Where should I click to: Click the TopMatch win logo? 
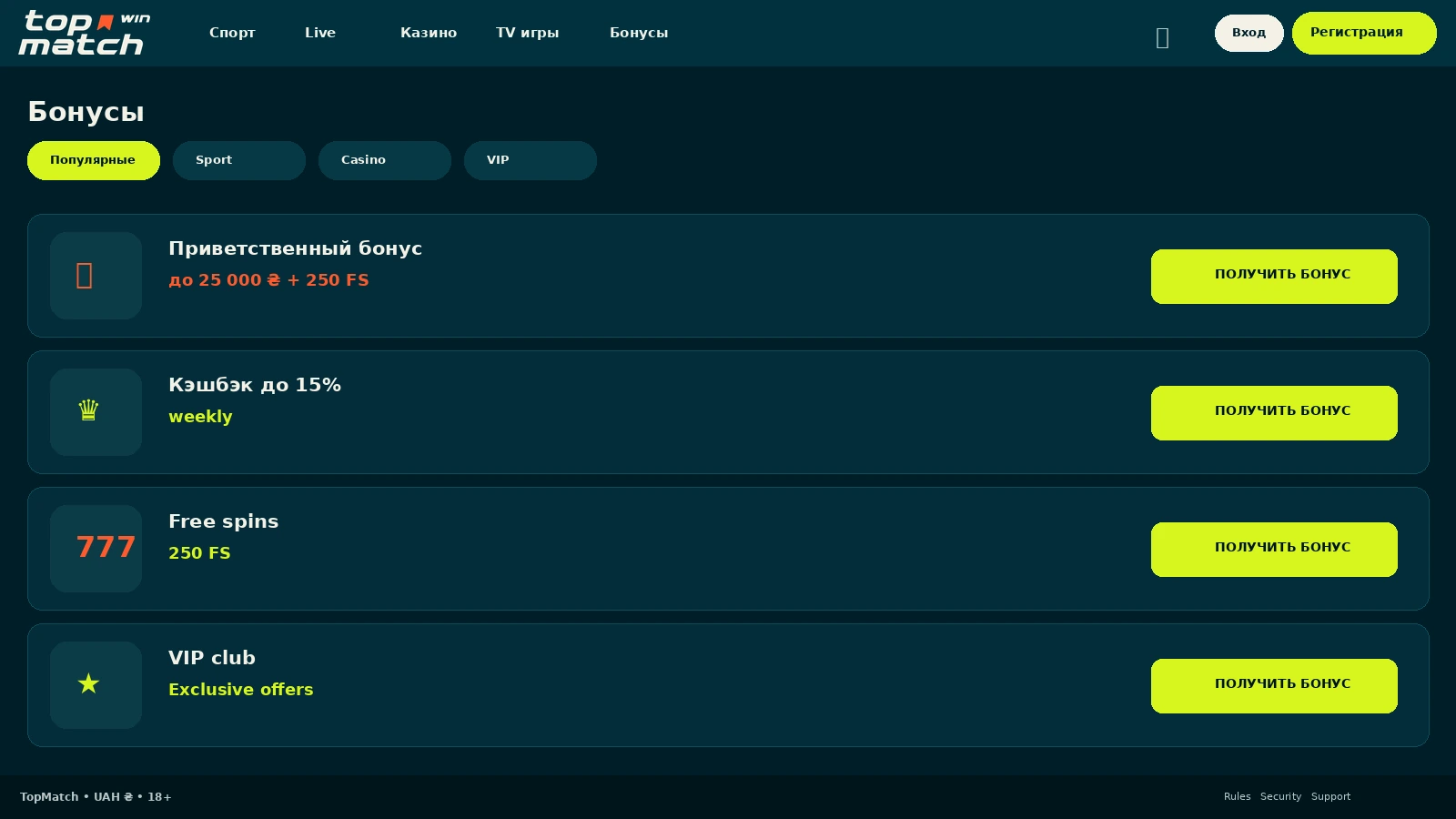85,33
